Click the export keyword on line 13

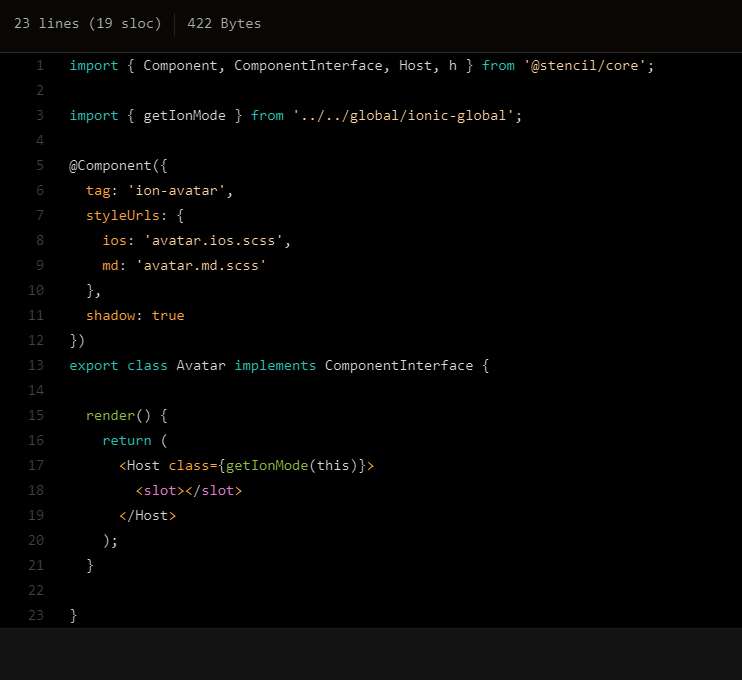point(94,365)
